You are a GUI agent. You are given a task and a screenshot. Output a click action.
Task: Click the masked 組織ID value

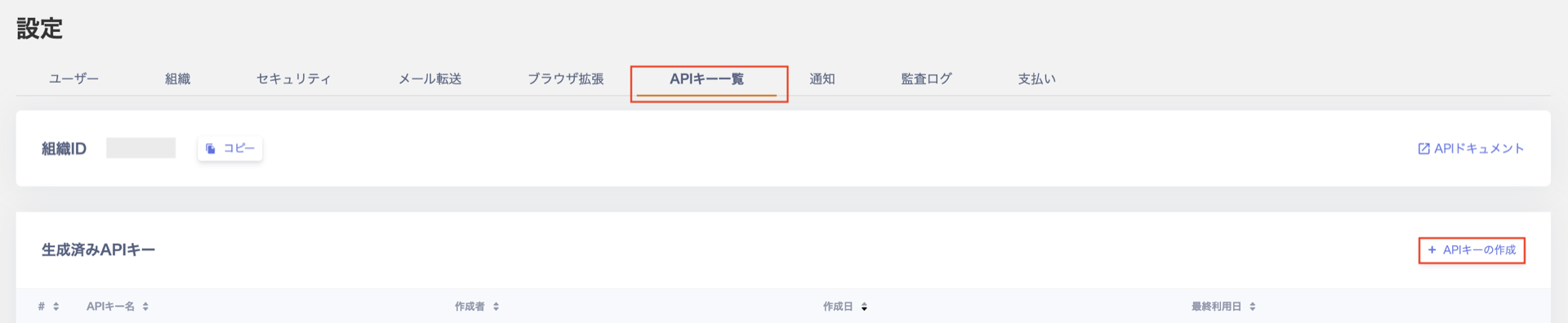tap(140, 148)
